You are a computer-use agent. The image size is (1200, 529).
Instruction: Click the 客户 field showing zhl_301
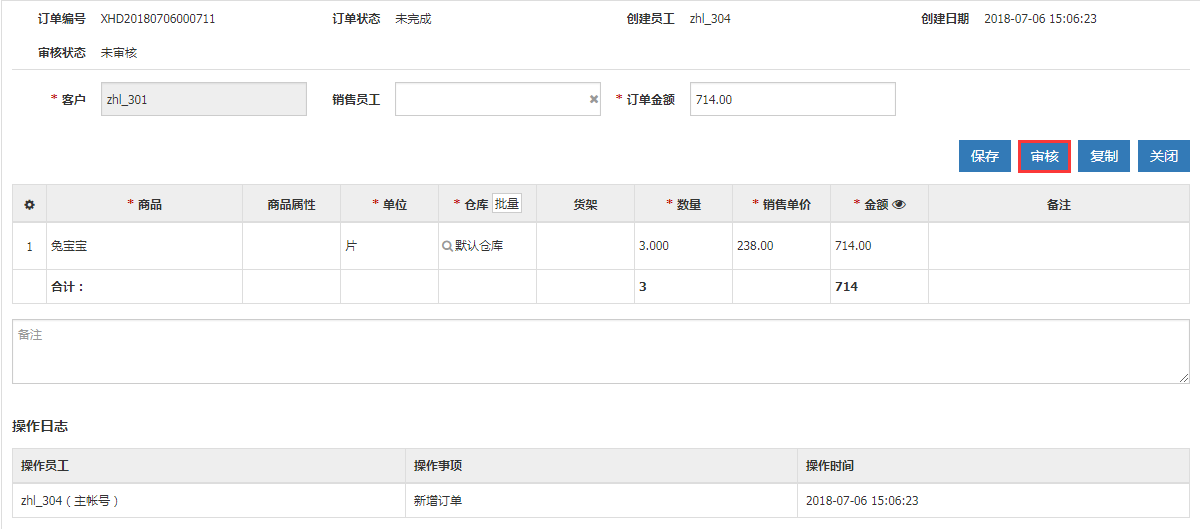point(204,100)
